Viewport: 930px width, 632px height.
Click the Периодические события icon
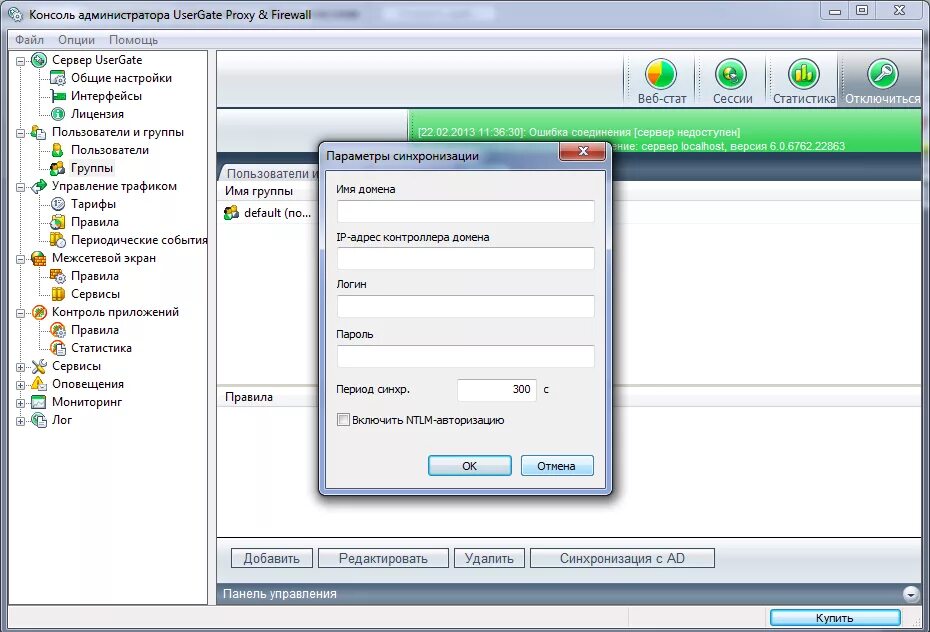(58, 240)
